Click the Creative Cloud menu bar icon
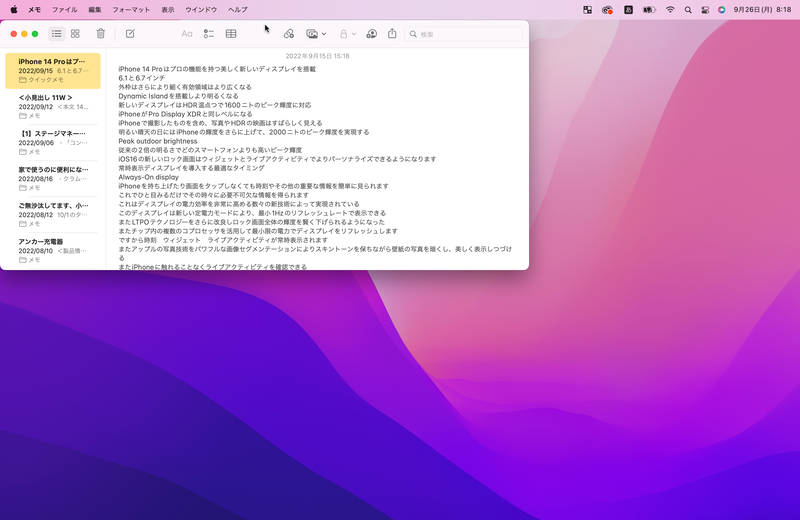The height and width of the screenshot is (520, 800). [x=607, y=9]
